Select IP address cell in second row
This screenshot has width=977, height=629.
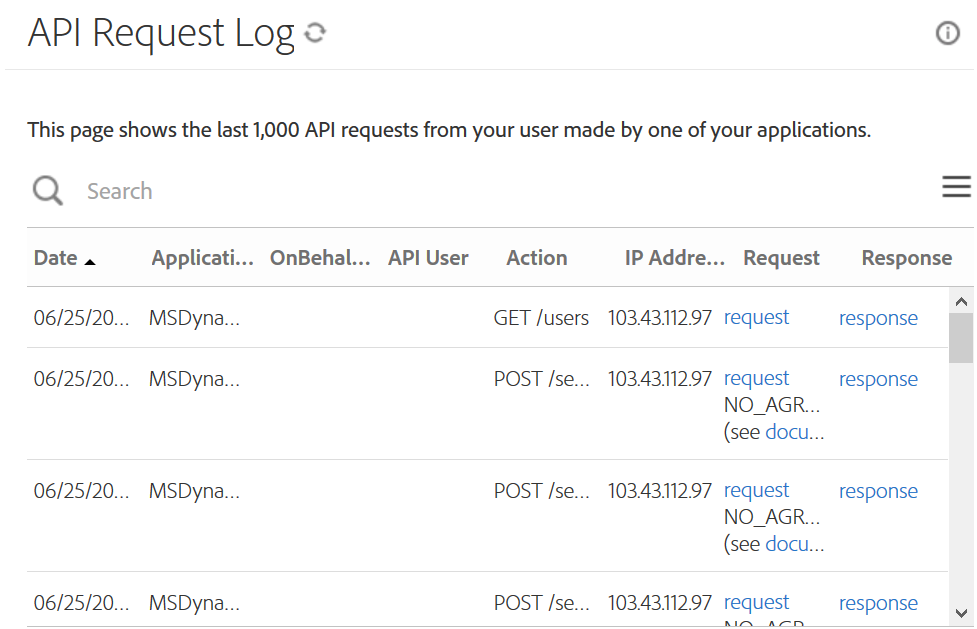(659, 378)
